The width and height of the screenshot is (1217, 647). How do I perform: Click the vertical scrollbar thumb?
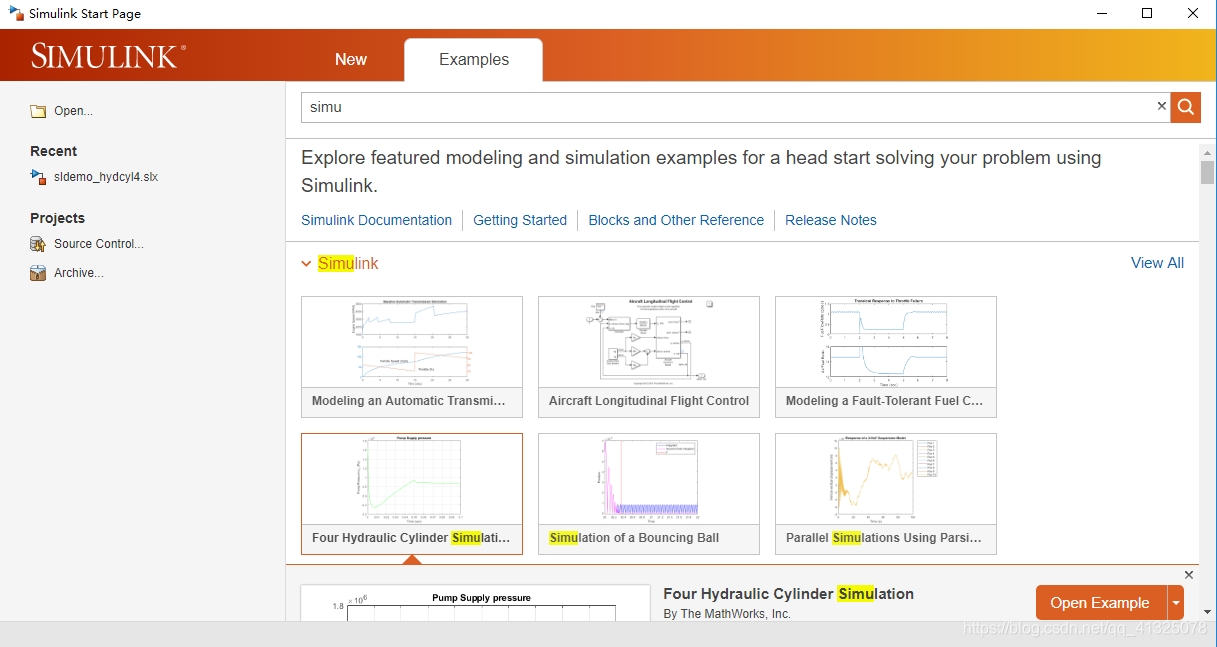tap(1208, 172)
